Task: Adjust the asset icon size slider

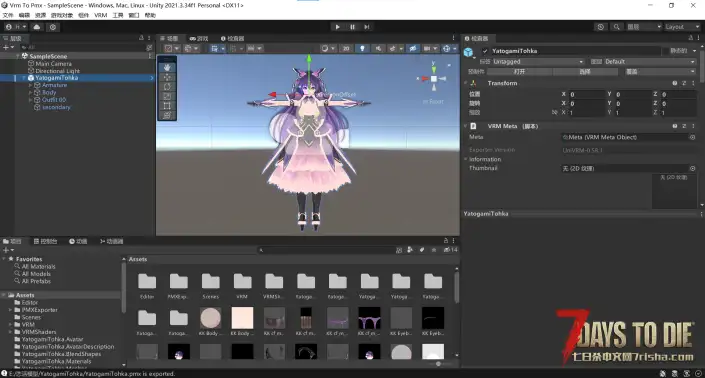Action: click(438, 364)
